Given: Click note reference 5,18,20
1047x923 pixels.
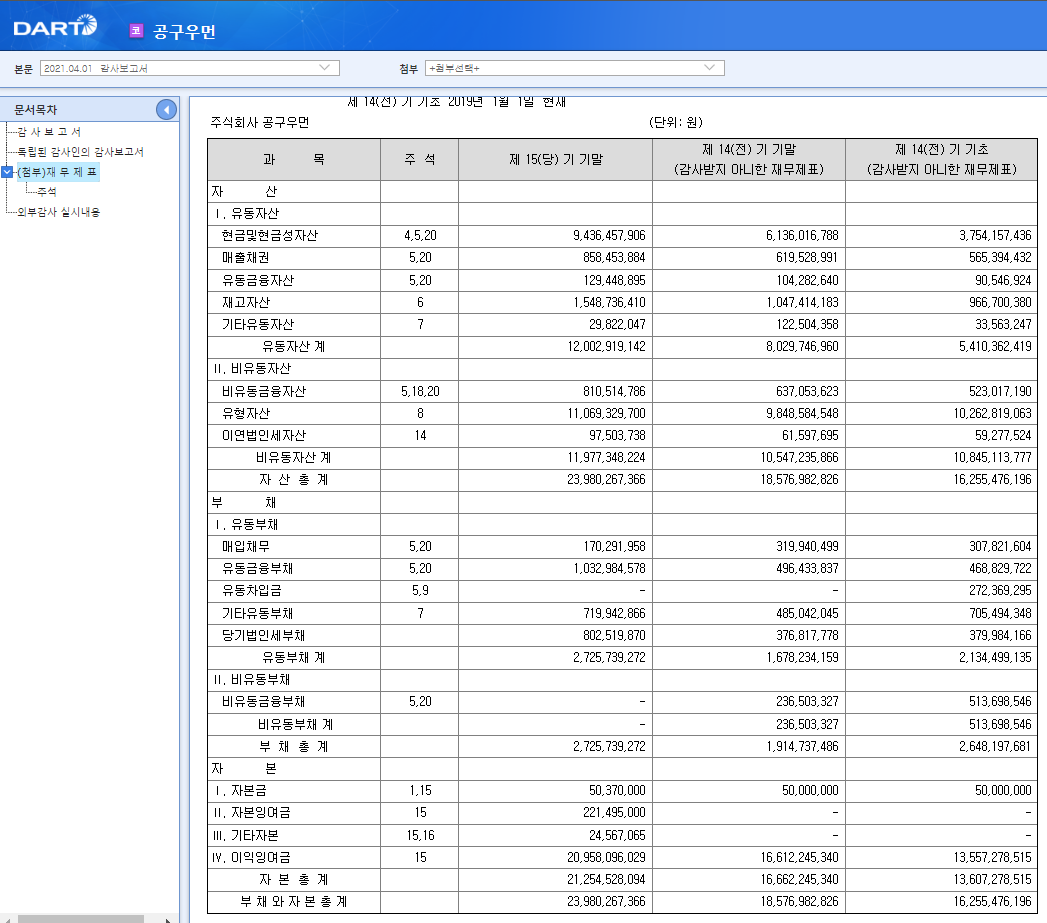Looking at the screenshot, I should (x=420, y=391).
